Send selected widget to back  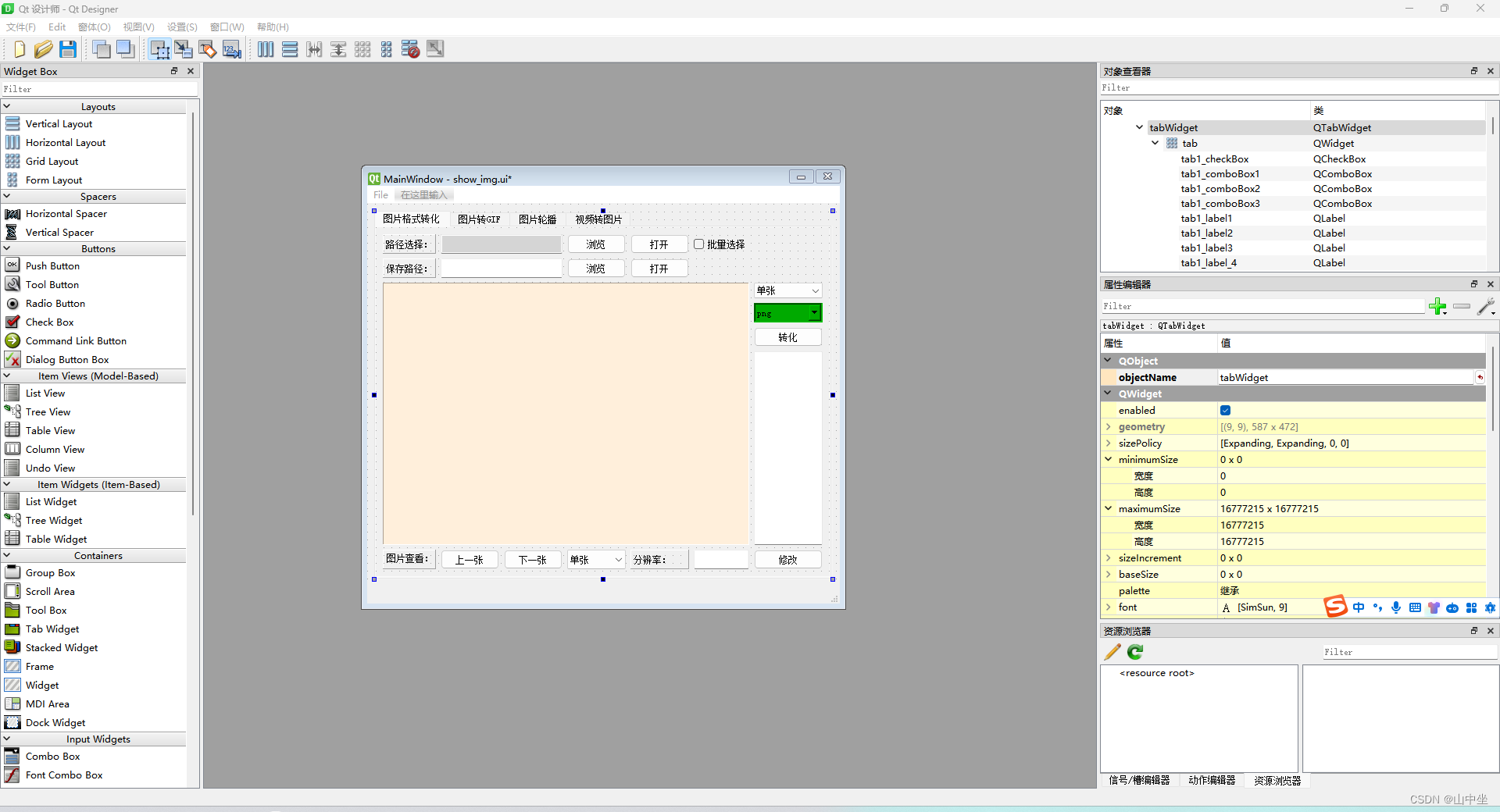coord(101,49)
